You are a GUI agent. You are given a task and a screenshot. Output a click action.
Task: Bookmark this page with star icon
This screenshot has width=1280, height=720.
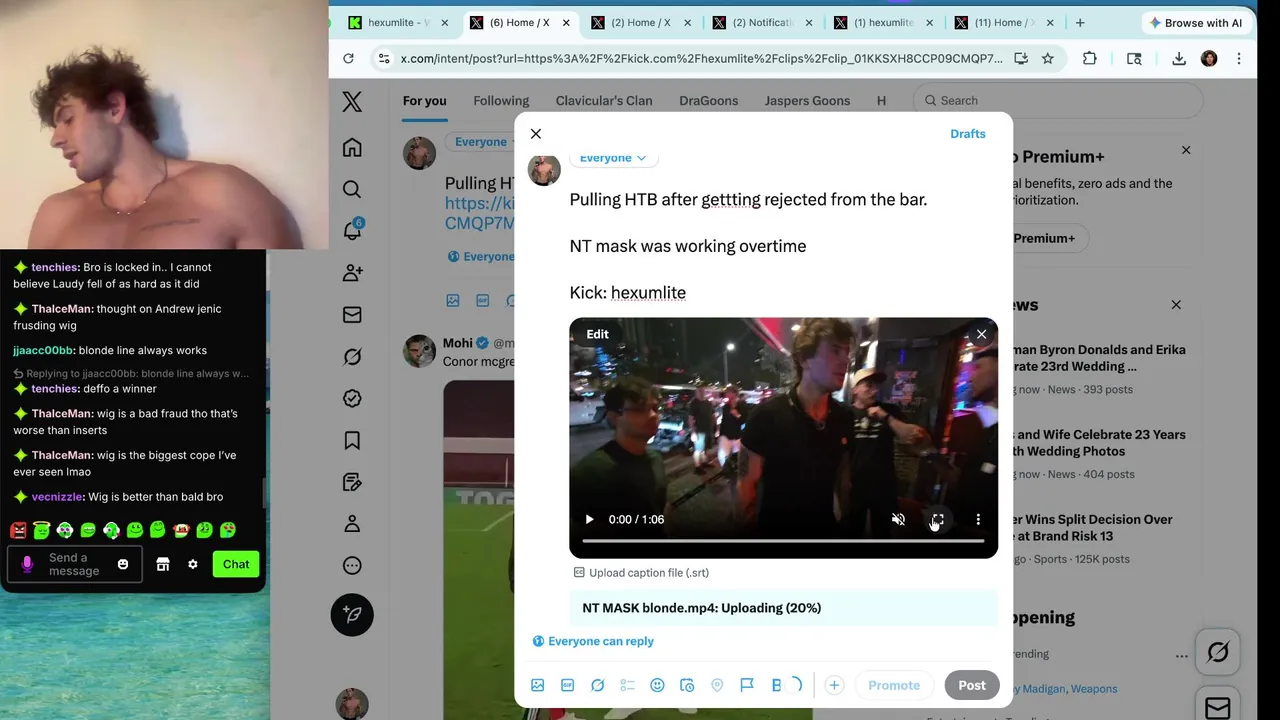click(1047, 58)
